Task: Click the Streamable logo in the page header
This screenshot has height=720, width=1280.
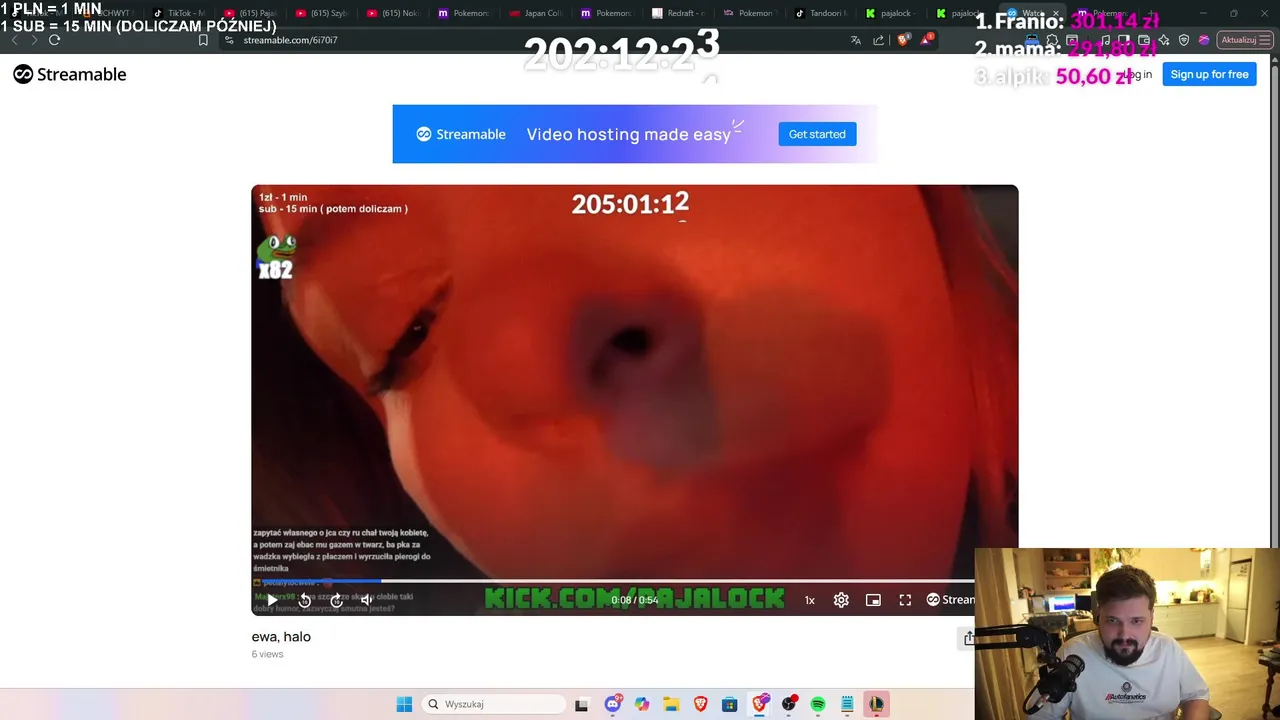Action: (70, 74)
